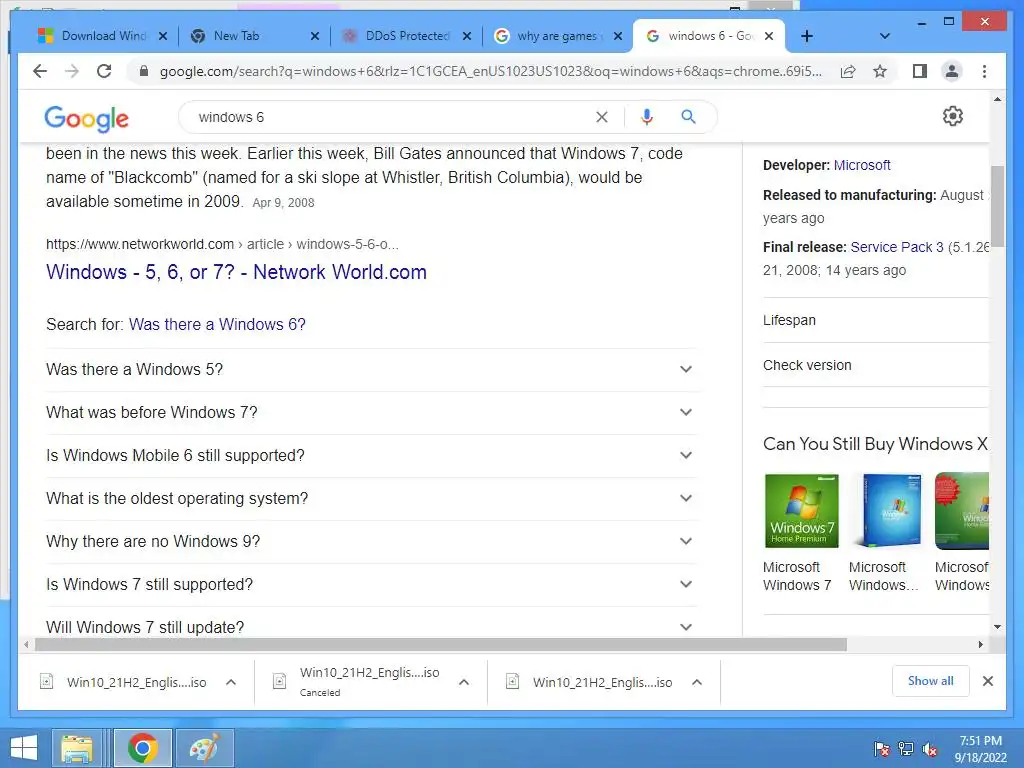Search for 'Was there a Windows 6?'
The width and height of the screenshot is (1024, 768).
(217, 325)
